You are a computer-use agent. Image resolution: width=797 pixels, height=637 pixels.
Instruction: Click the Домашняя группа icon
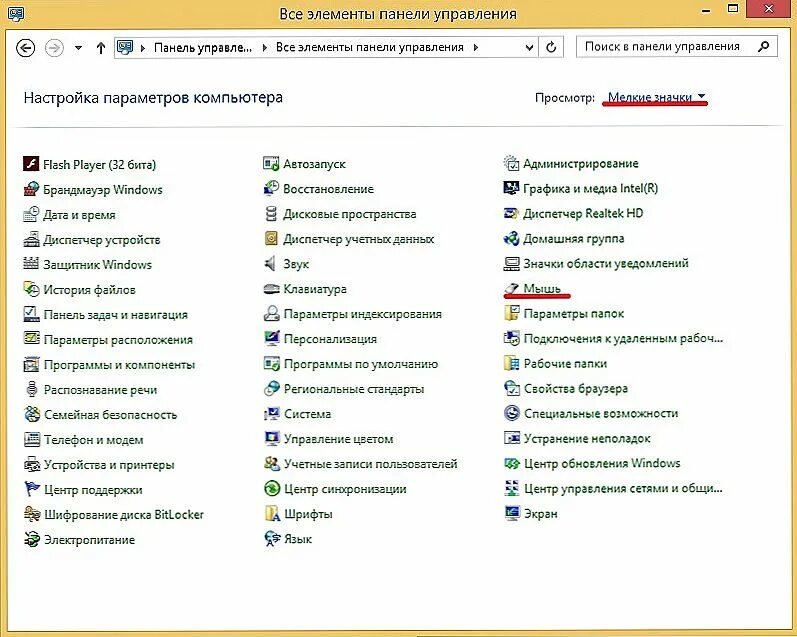point(511,238)
